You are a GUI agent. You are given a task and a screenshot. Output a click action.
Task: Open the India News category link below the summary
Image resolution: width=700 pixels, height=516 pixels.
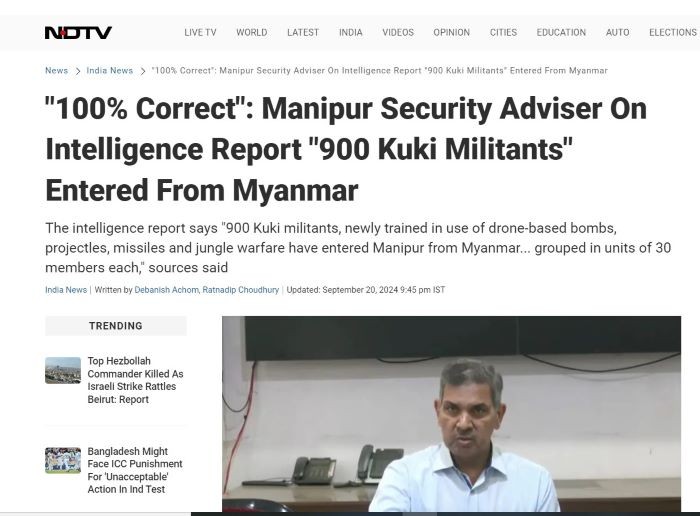pos(66,290)
